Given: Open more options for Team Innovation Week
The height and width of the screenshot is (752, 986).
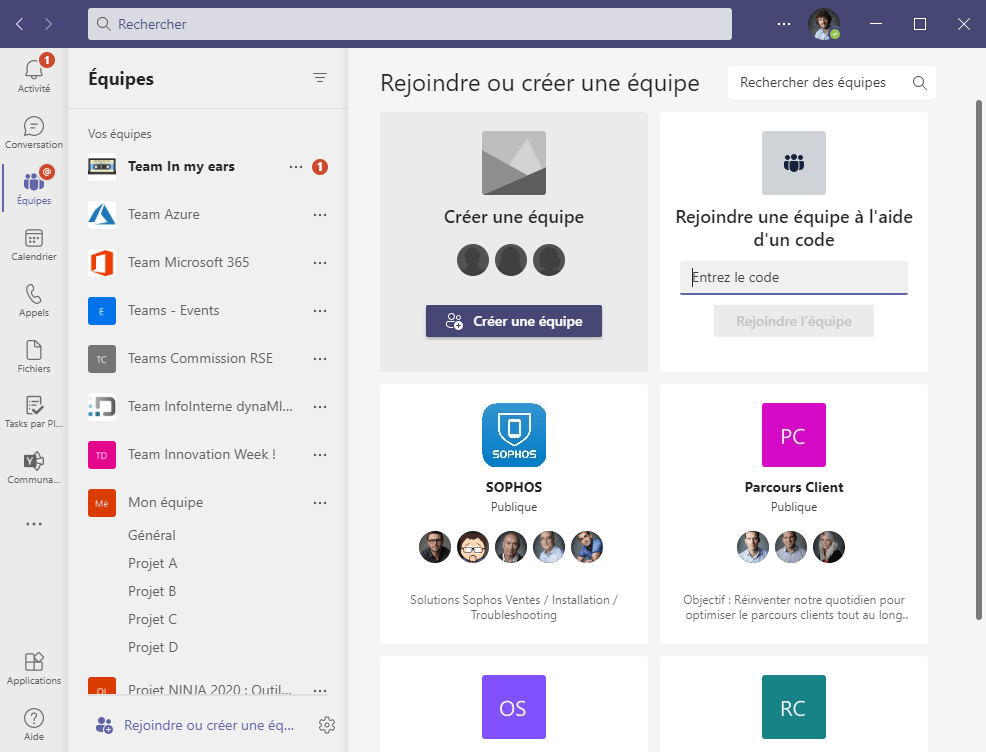Looking at the screenshot, I should pos(320,455).
